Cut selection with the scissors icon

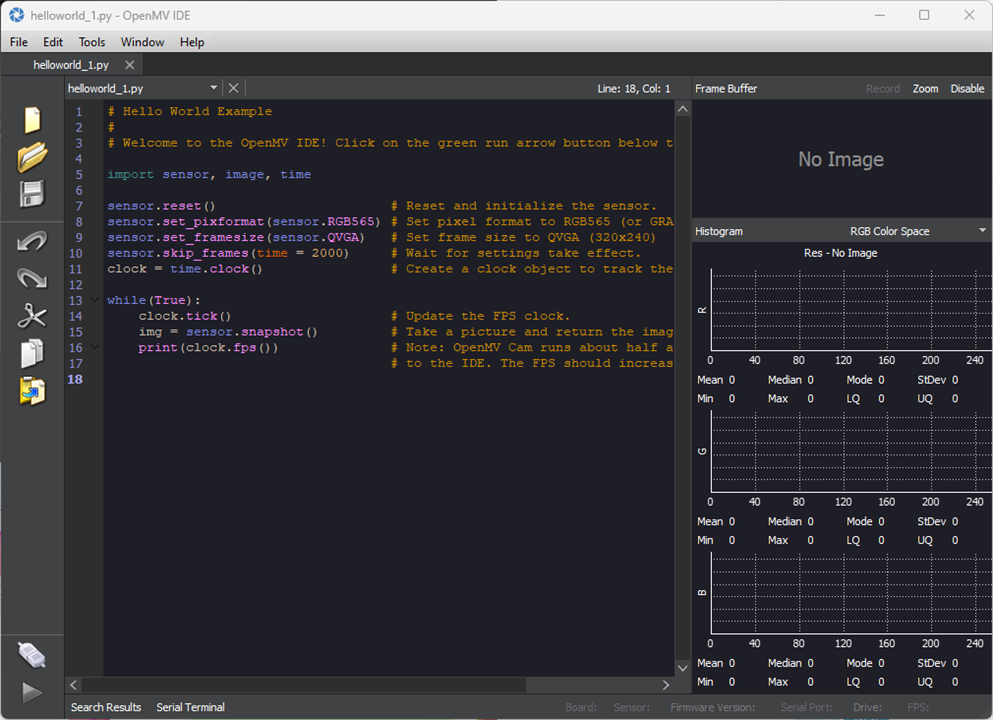(32, 316)
